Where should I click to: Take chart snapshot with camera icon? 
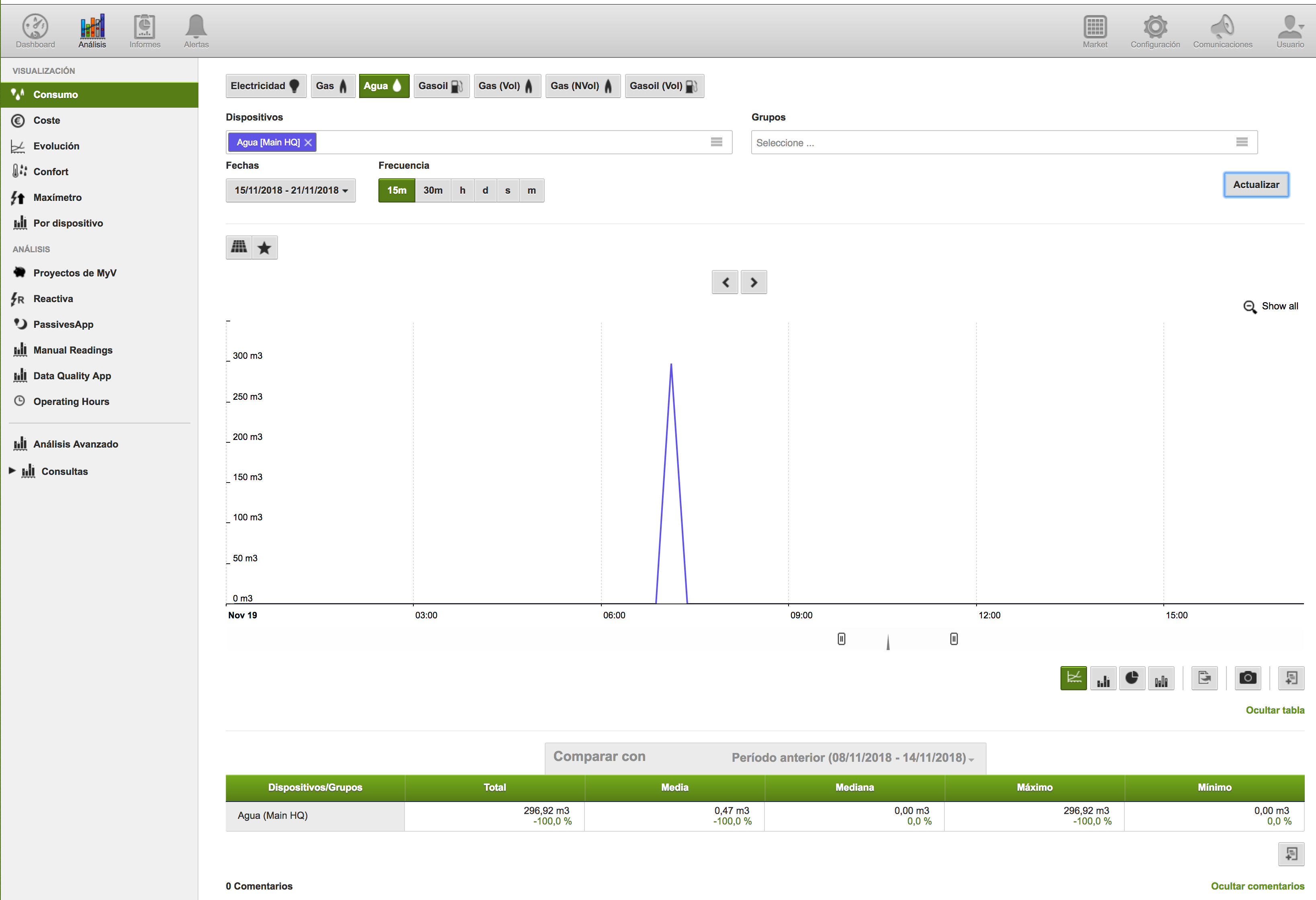click(1248, 678)
